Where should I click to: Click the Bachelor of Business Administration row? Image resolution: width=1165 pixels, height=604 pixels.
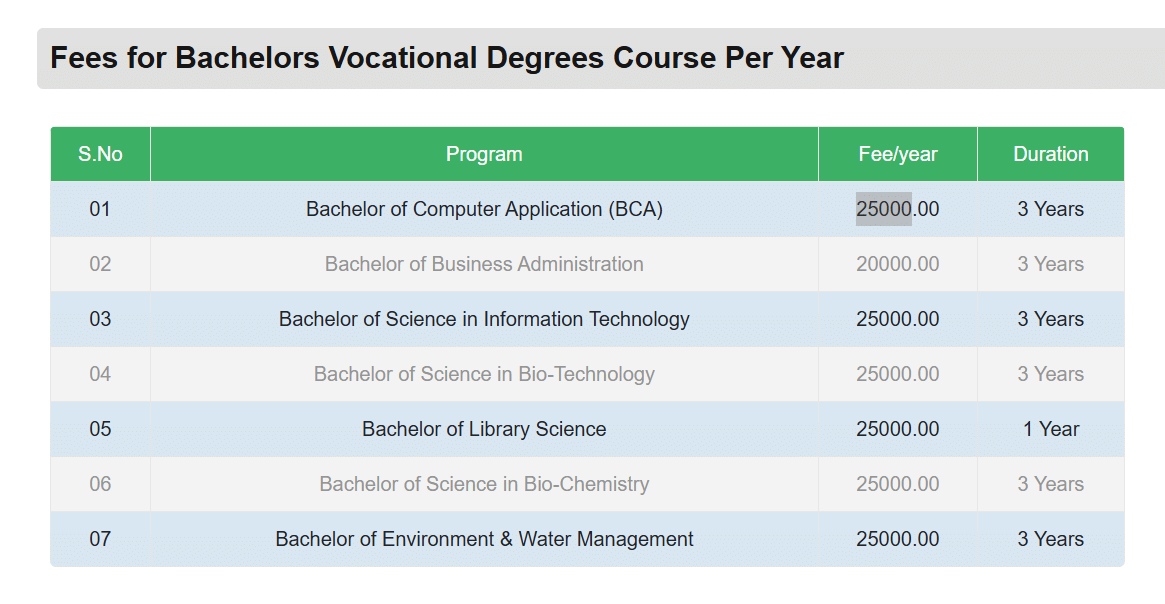click(484, 264)
